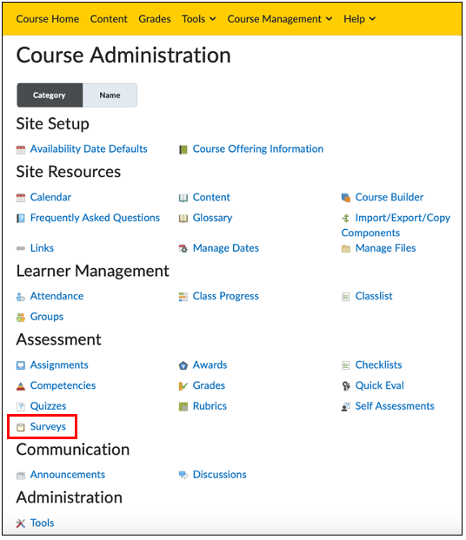Image resolution: width=466 pixels, height=540 pixels.
Task: Click the Tools crossed-wrench icon under Administration
Action: point(21,524)
